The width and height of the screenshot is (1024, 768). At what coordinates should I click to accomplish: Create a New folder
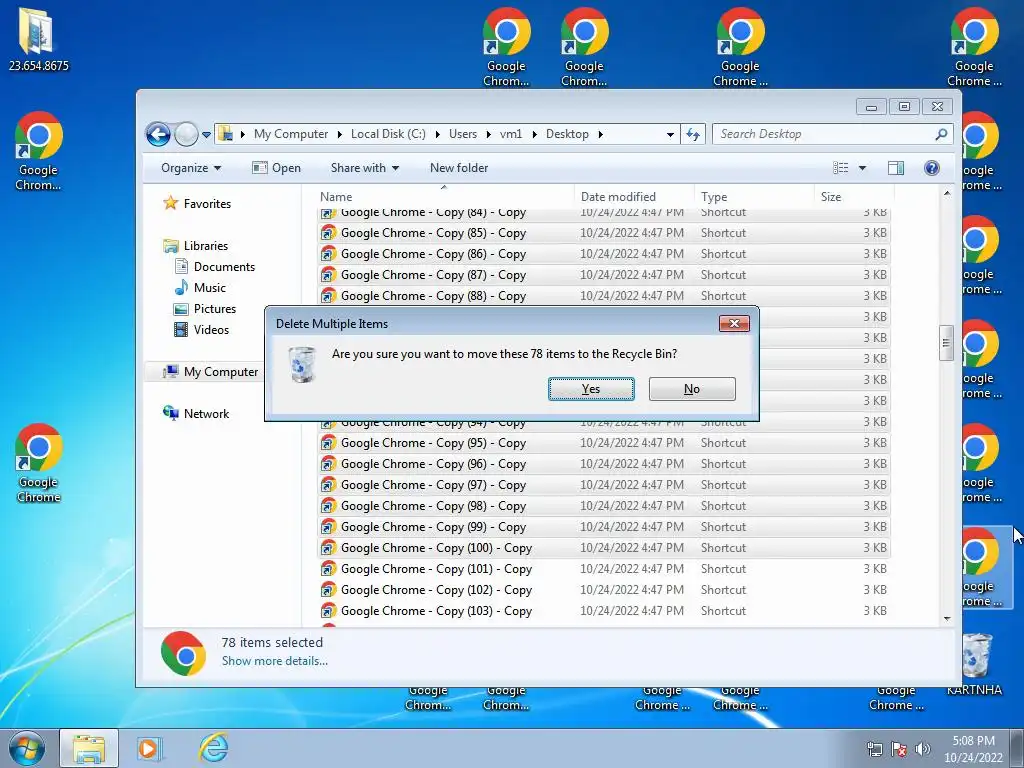(x=459, y=168)
